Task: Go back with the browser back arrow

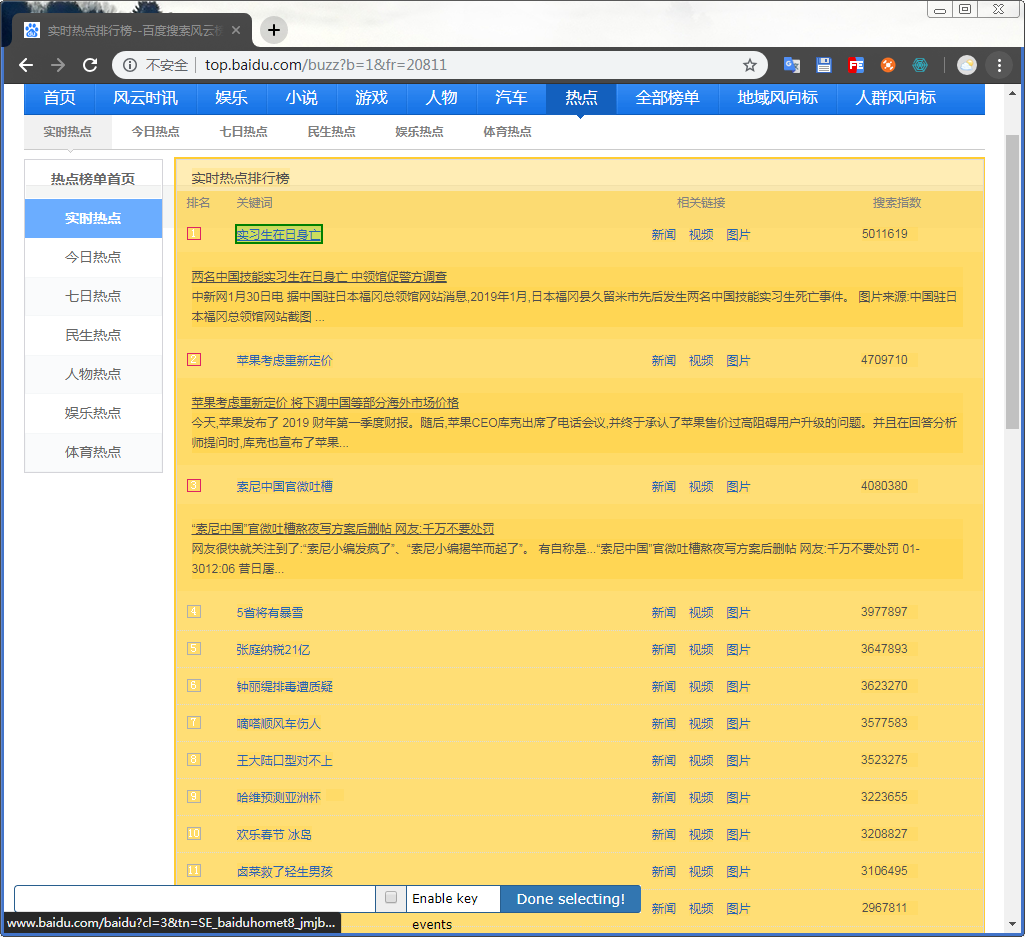Action: coord(26,65)
